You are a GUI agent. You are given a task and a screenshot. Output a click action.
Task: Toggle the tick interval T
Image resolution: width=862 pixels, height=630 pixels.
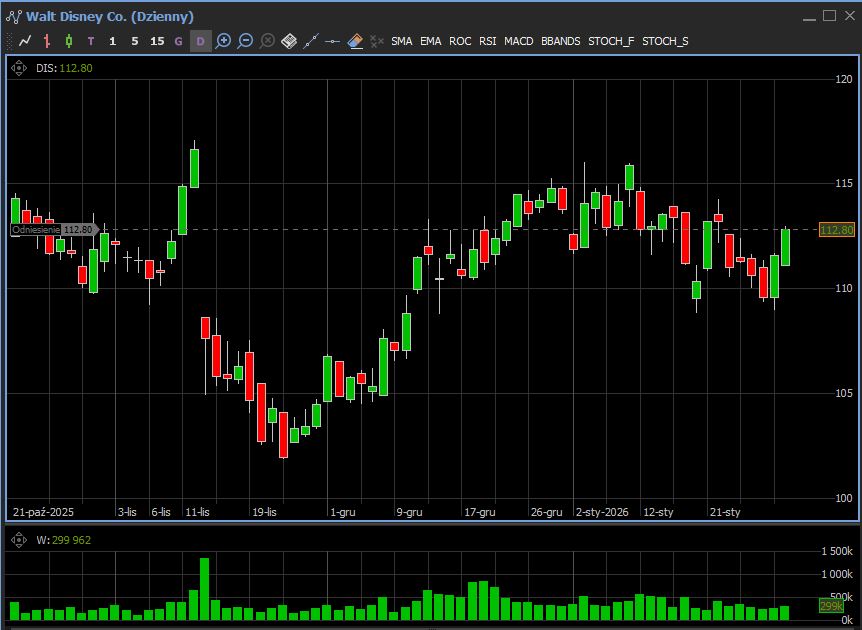click(91, 41)
